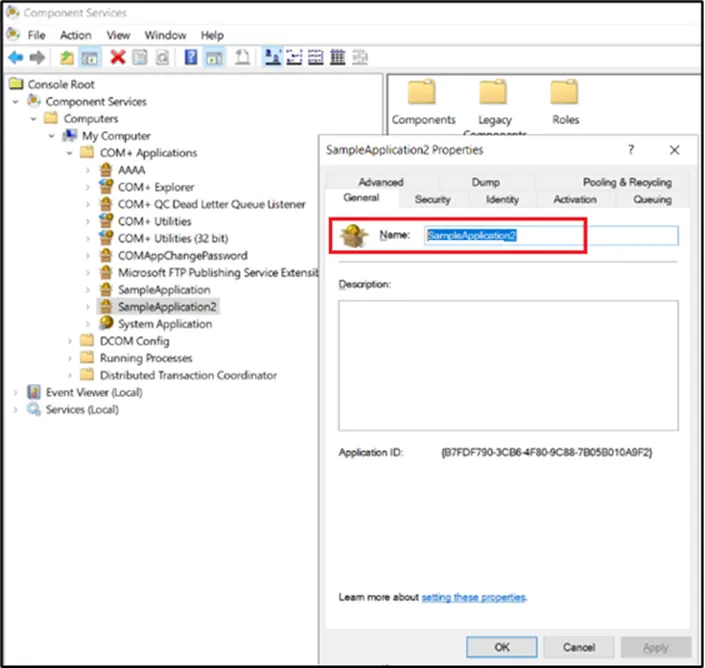The height and width of the screenshot is (668, 705).
Task: Select the General tab
Action: click(x=361, y=198)
